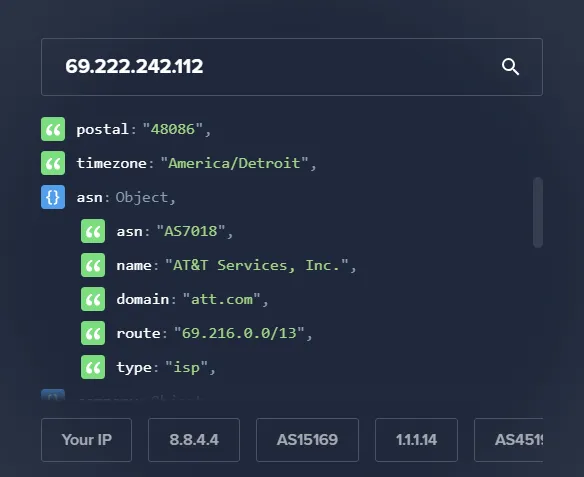Pick the AS15169 example button

point(307,440)
